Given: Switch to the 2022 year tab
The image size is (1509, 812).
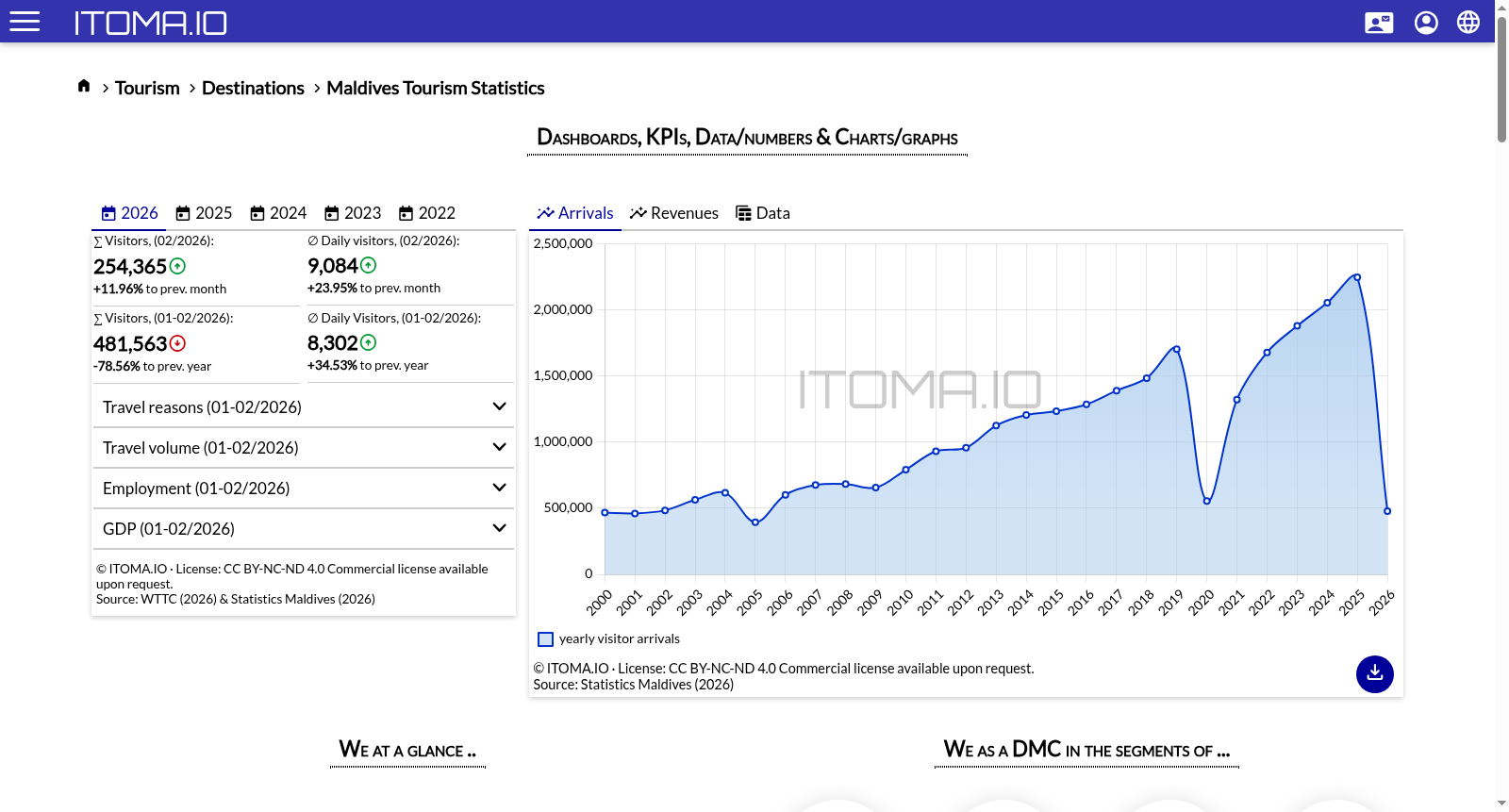Looking at the screenshot, I should (427, 213).
